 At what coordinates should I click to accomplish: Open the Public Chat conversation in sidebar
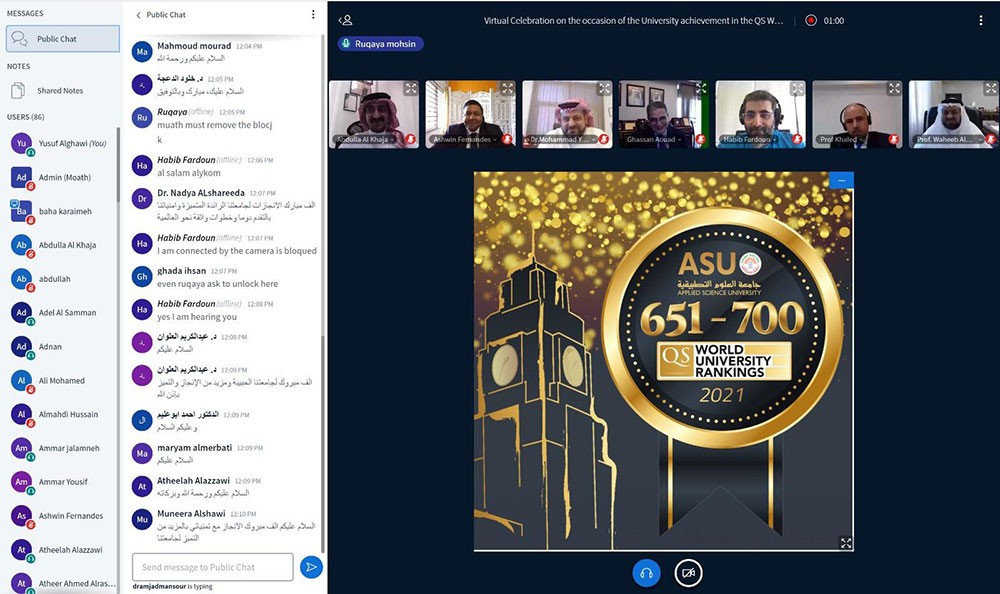[62, 39]
